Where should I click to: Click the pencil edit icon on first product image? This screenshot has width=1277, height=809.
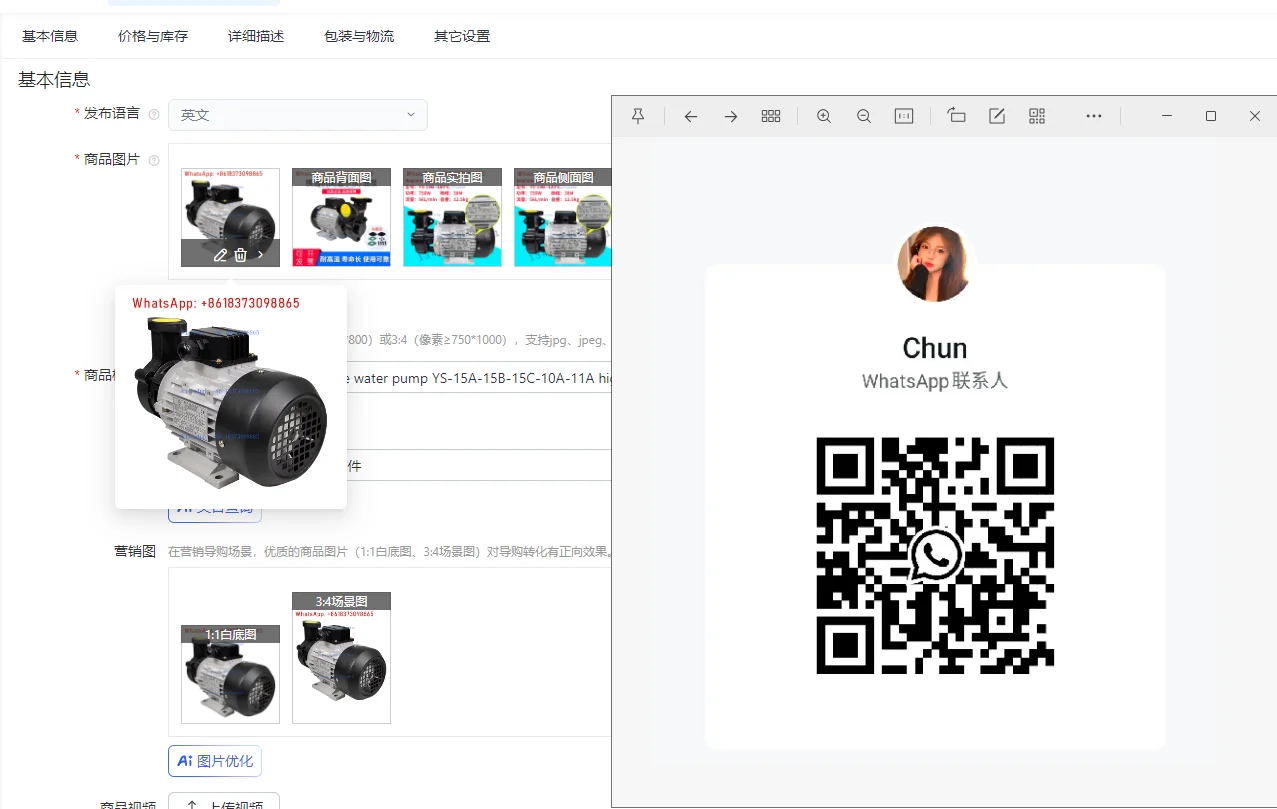[221, 255]
